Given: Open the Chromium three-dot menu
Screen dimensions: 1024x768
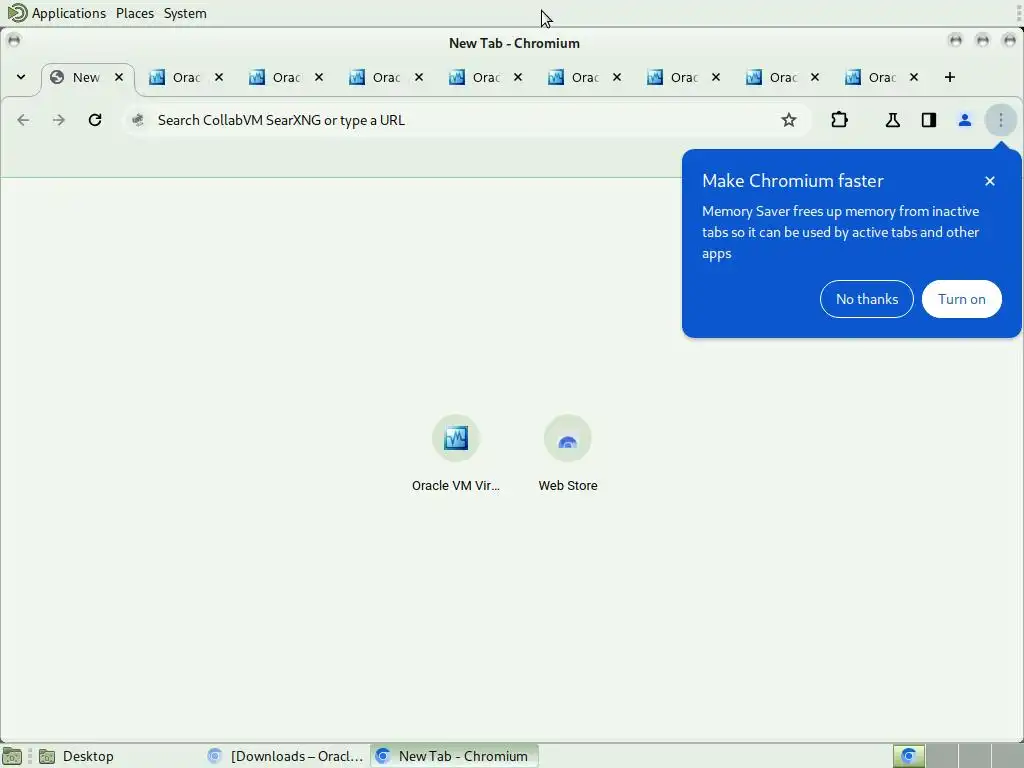Looking at the screenshot, I should click(1000, 120).
